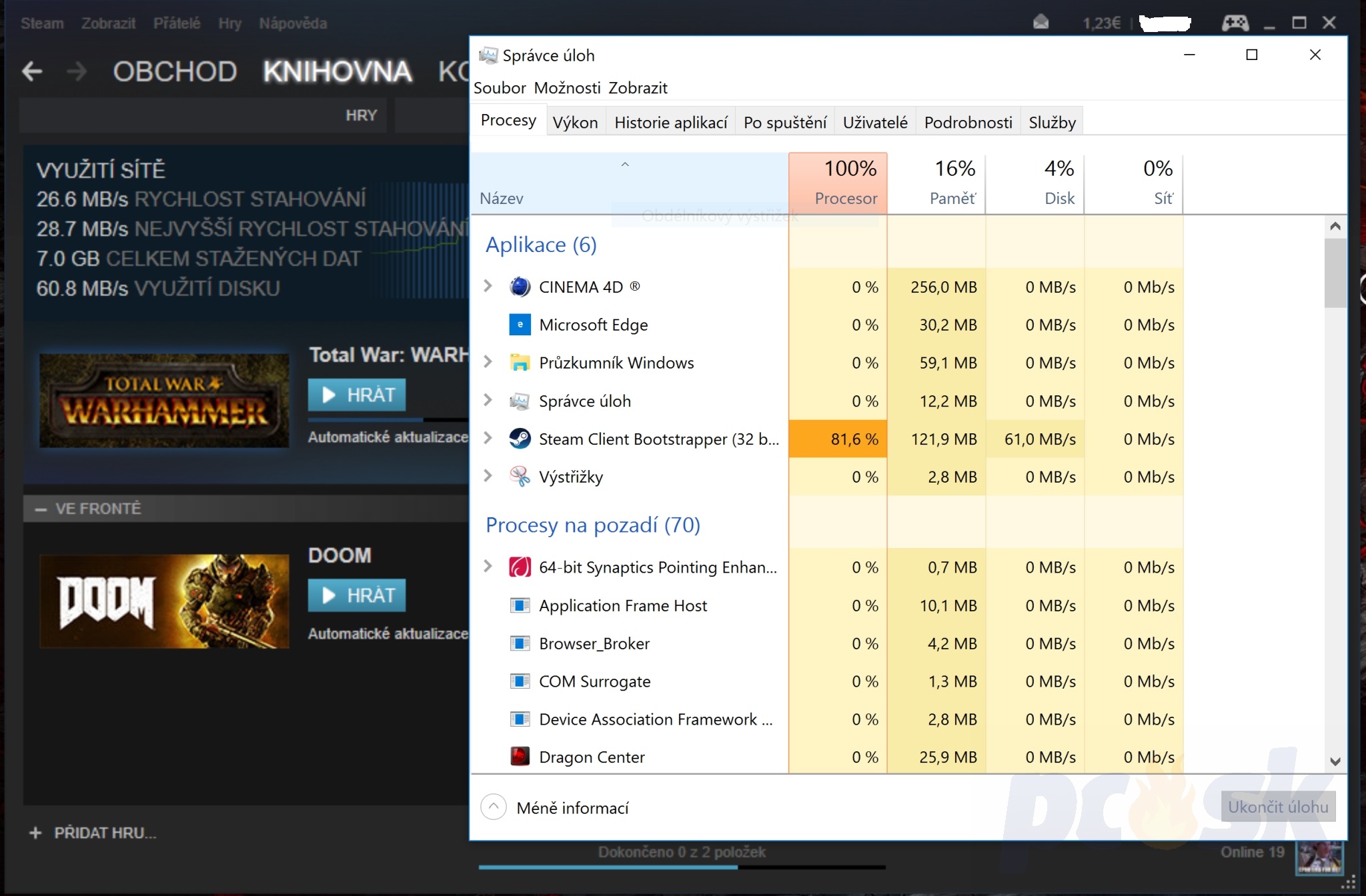The height and width of the screenshot is (896, 1366).
Task: Open the Možnosti menu
Action: pos(567,88)
